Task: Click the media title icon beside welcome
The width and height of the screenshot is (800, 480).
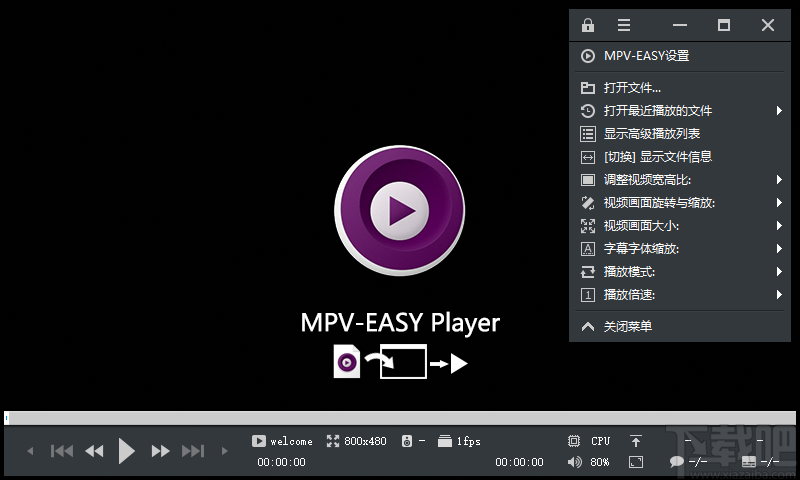Action: coord(259,441)
